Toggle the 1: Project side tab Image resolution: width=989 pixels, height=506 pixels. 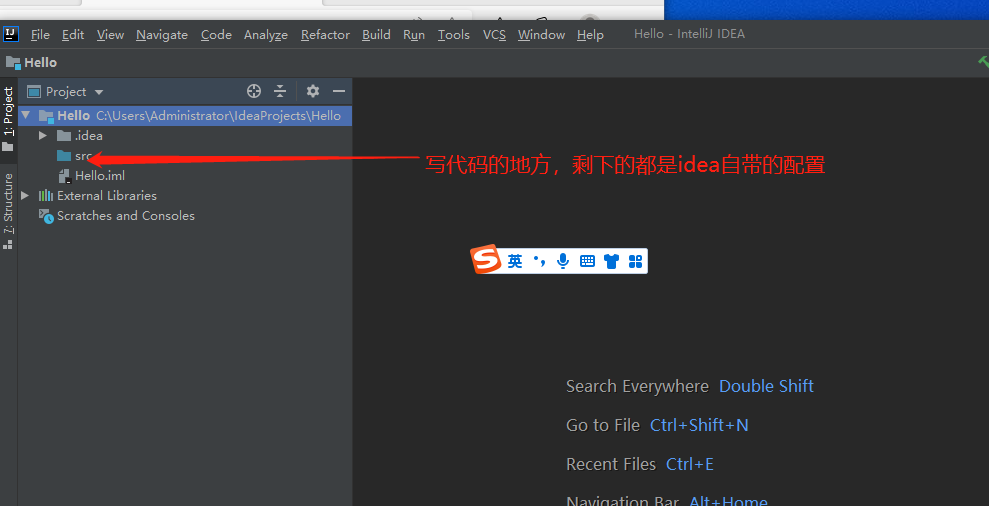point(8,119)
